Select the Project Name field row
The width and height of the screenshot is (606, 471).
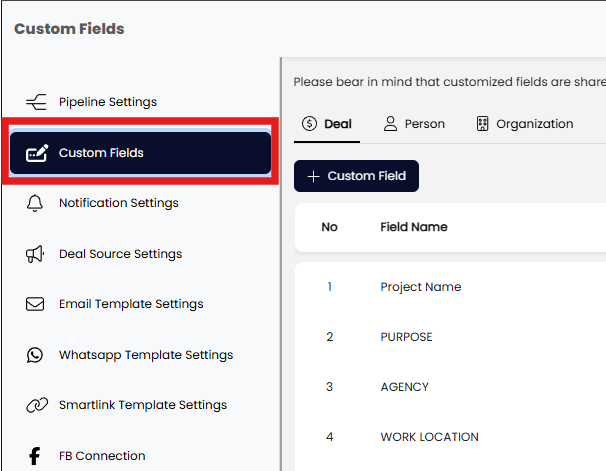point(421,287)
